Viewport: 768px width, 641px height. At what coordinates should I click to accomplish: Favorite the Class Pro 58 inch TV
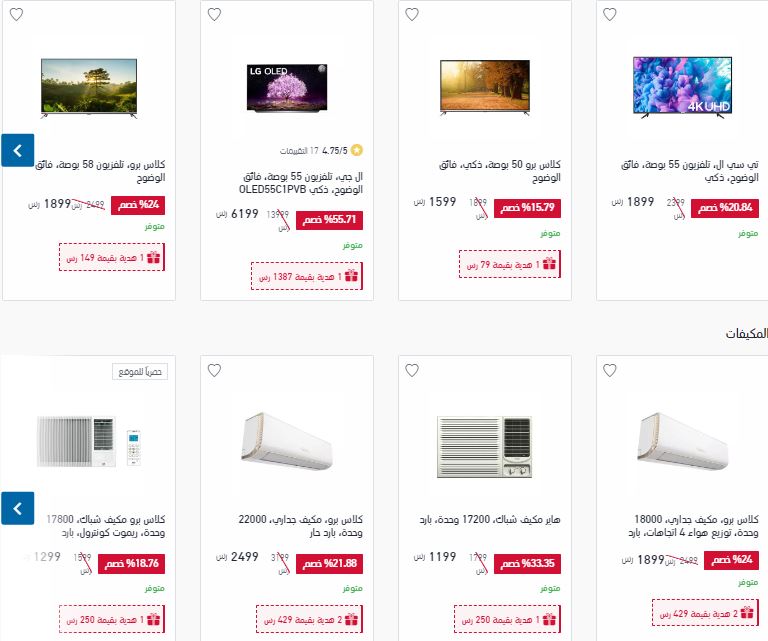tap(17, 15)
